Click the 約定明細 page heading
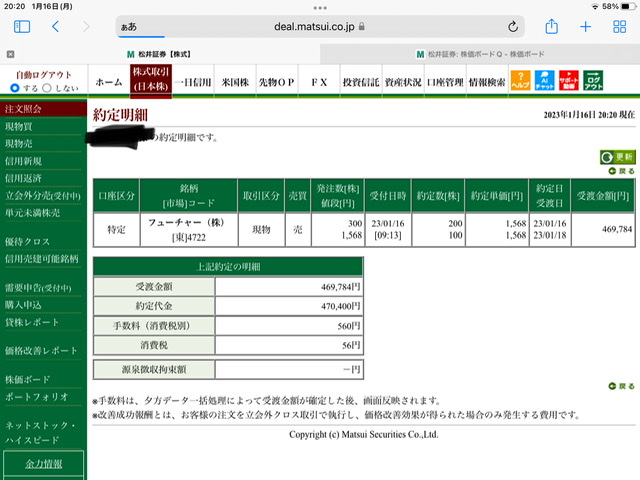This screenshot has height=480, width=640. pos(120,115)
